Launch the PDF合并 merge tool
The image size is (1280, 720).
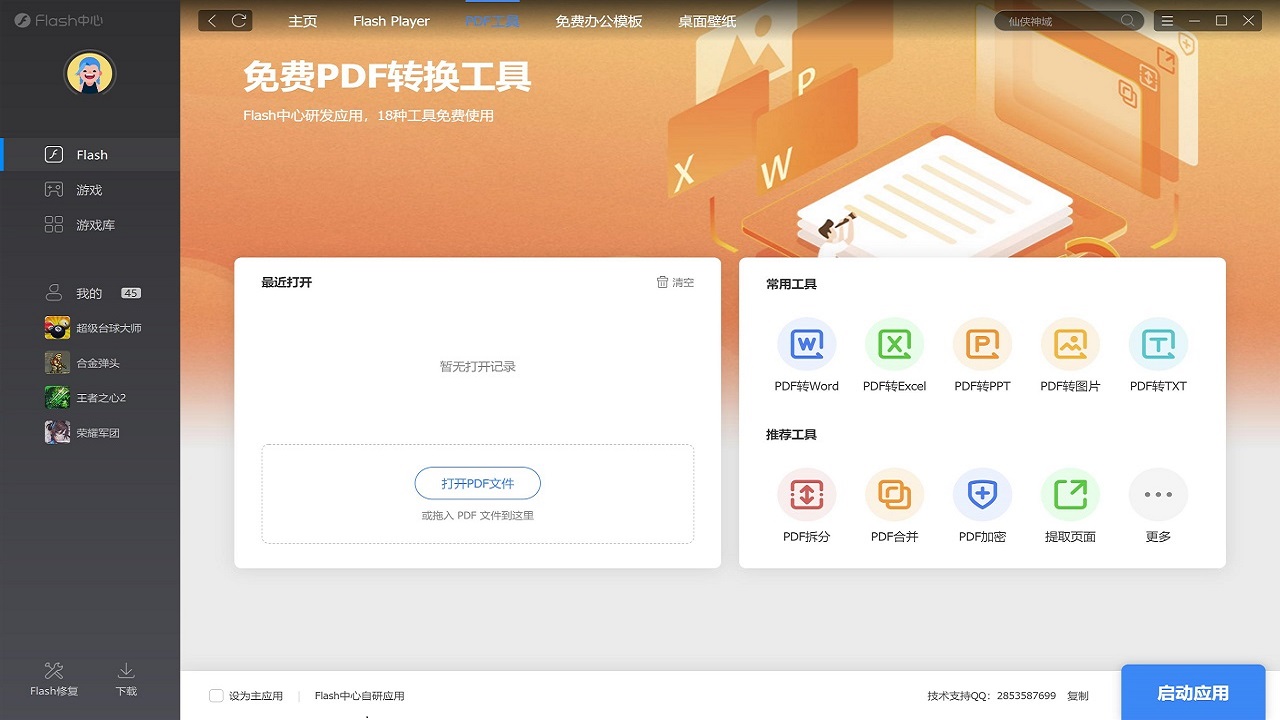click(894, 494)
